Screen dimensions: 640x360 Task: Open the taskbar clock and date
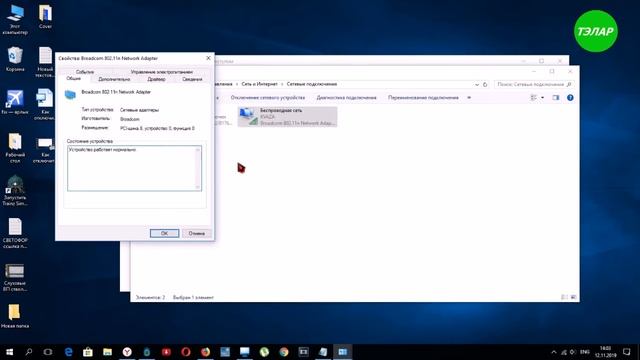click(x=606, y=351)
